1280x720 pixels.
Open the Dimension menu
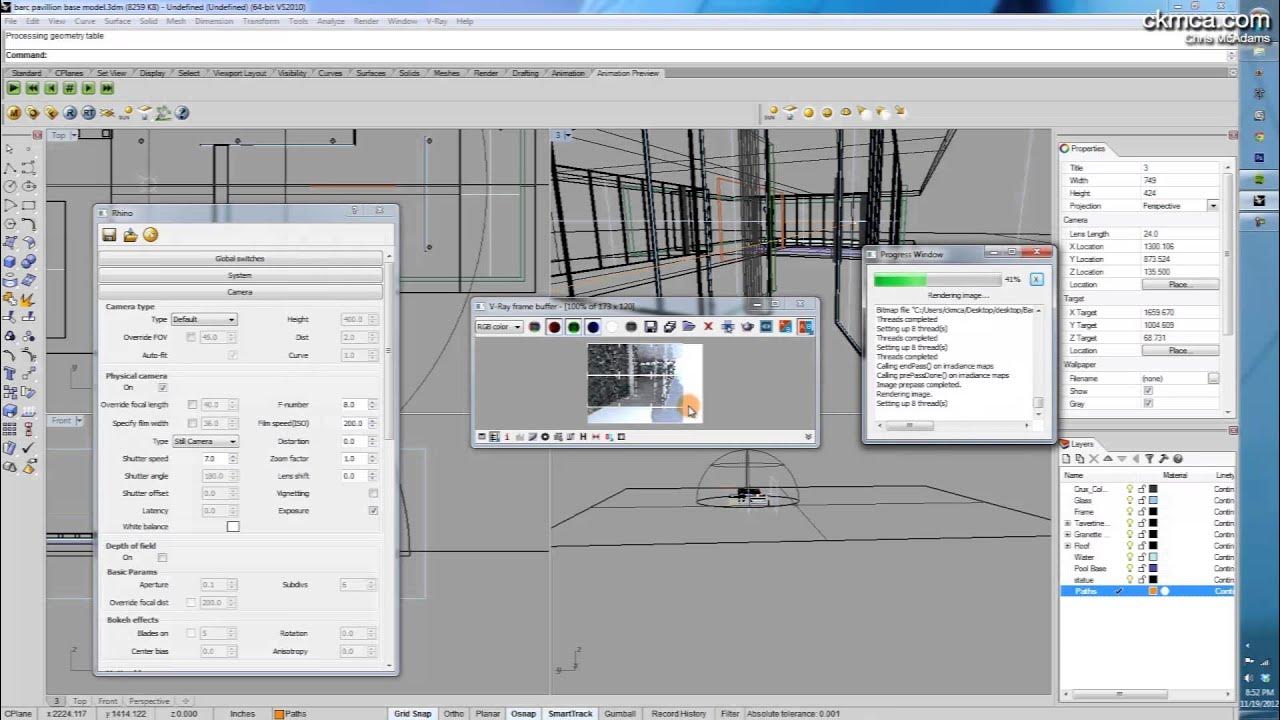(213, 21)
